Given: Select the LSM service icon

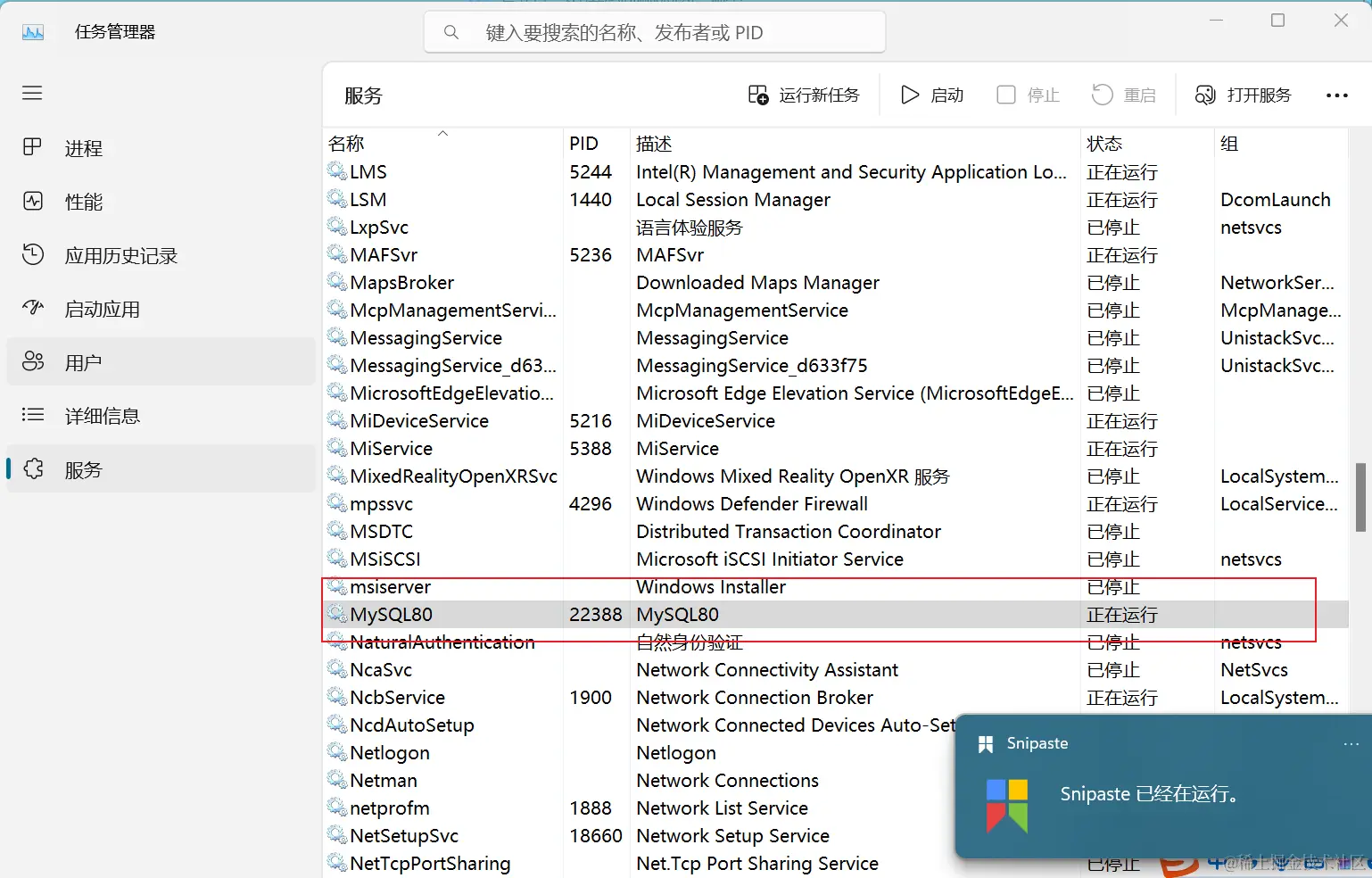Looking at the screenshot, I should click(x=337, y=198).
